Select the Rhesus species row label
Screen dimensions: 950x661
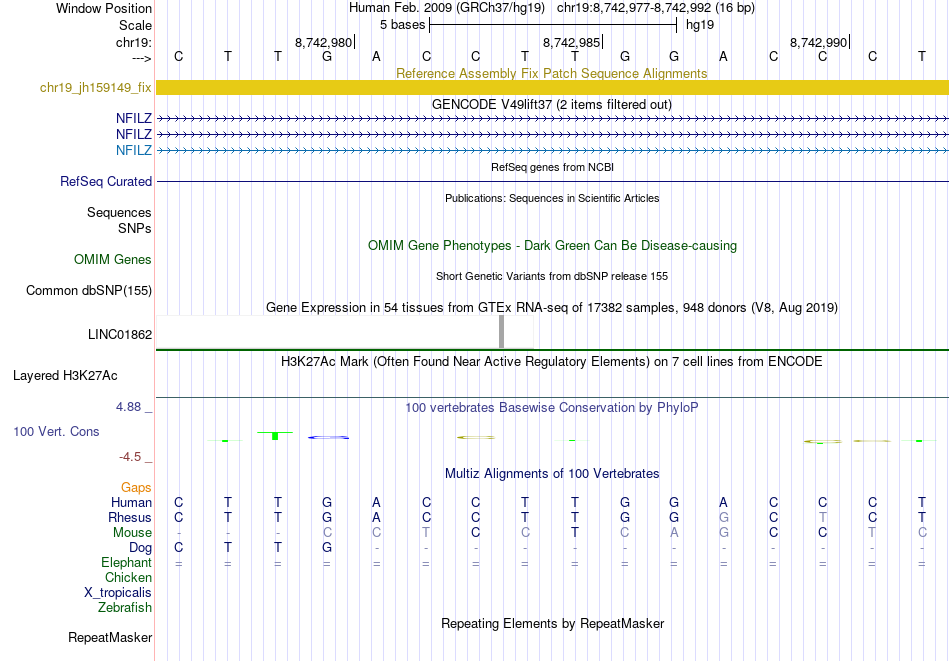(130, 517)
